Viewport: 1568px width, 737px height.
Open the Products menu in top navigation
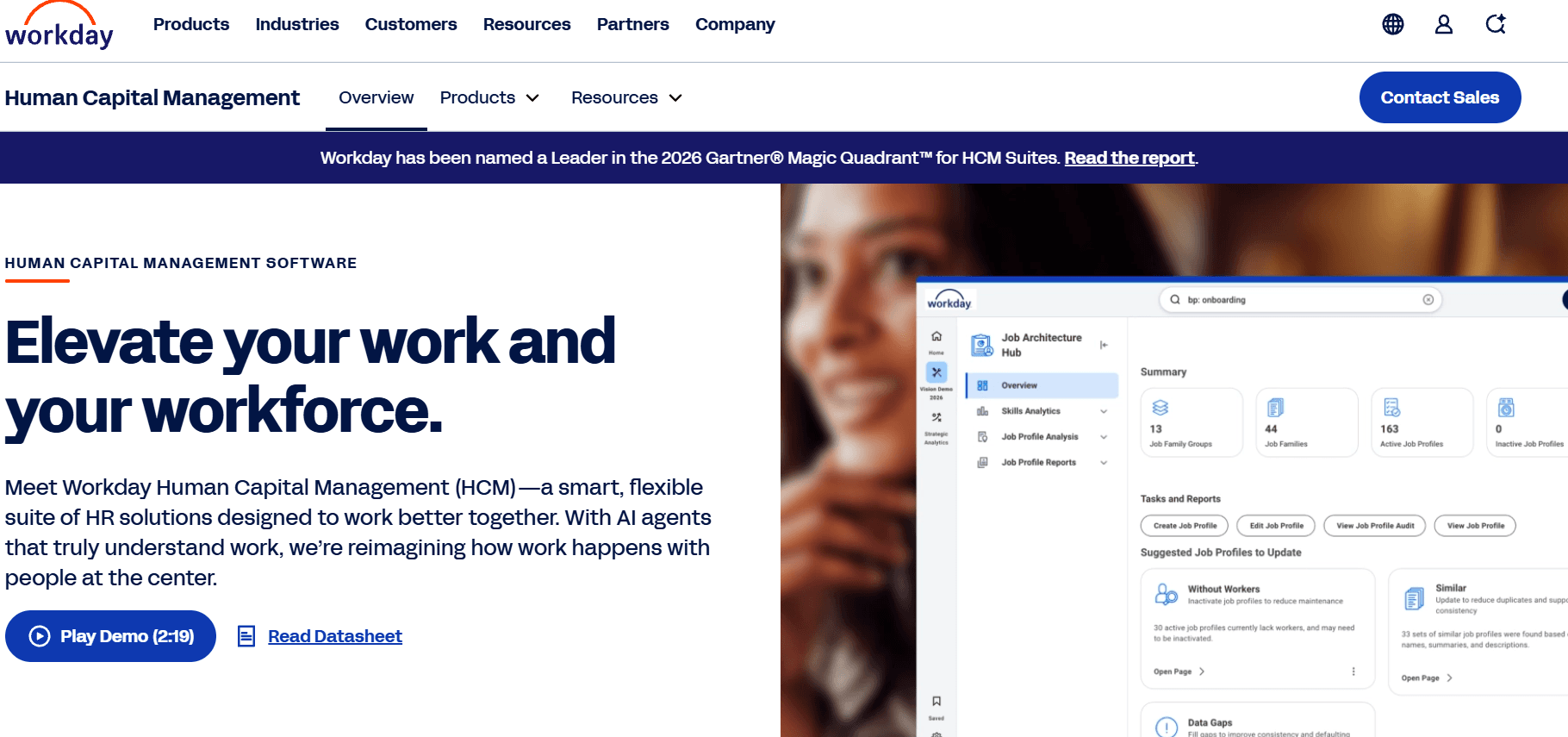191,24
